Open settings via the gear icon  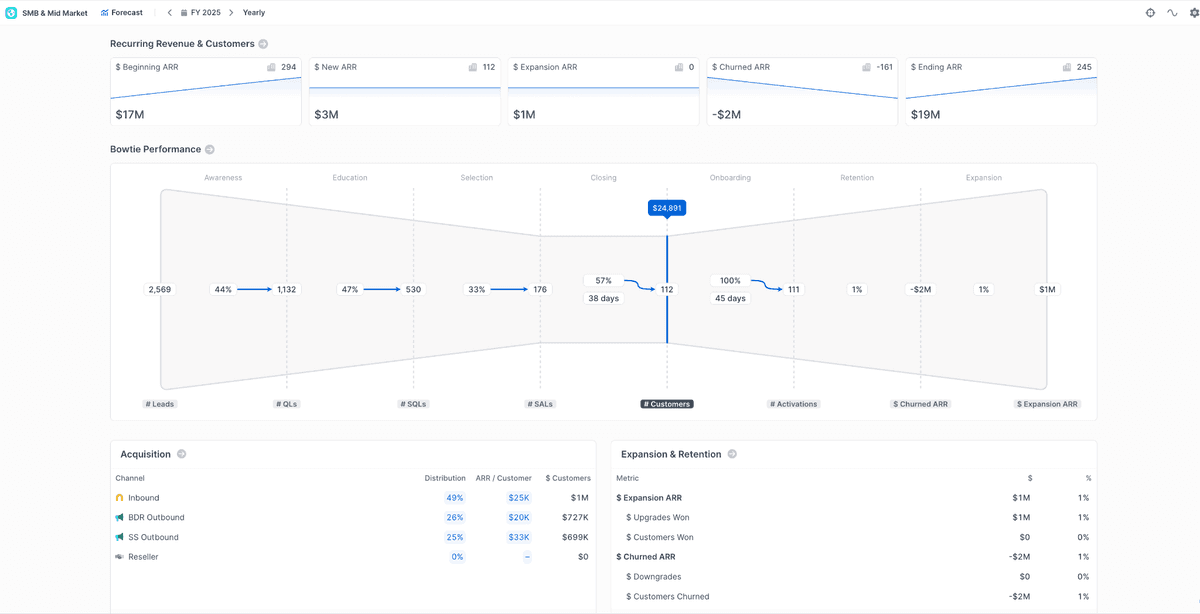[x=1193, y=12]
